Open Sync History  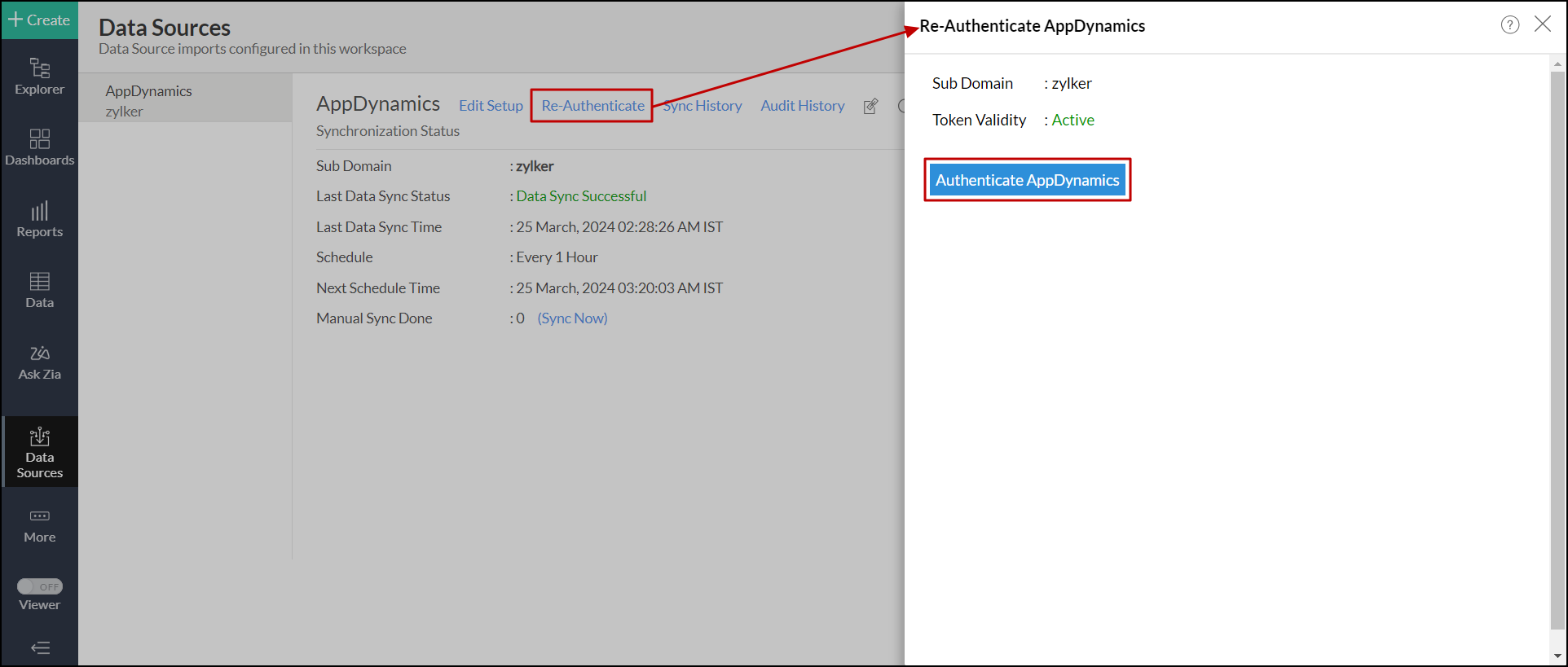(703, 106)
